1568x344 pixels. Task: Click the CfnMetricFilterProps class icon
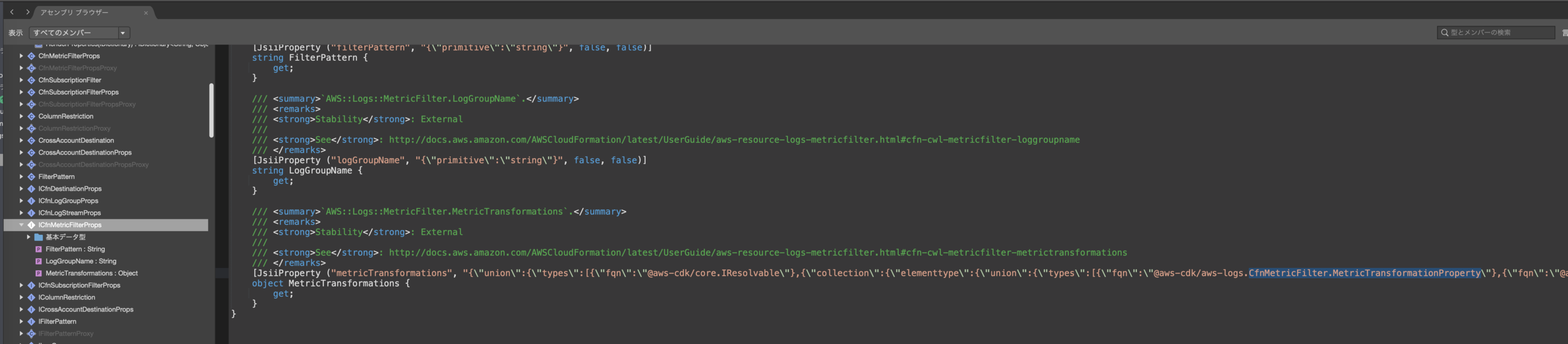point(31,56)
